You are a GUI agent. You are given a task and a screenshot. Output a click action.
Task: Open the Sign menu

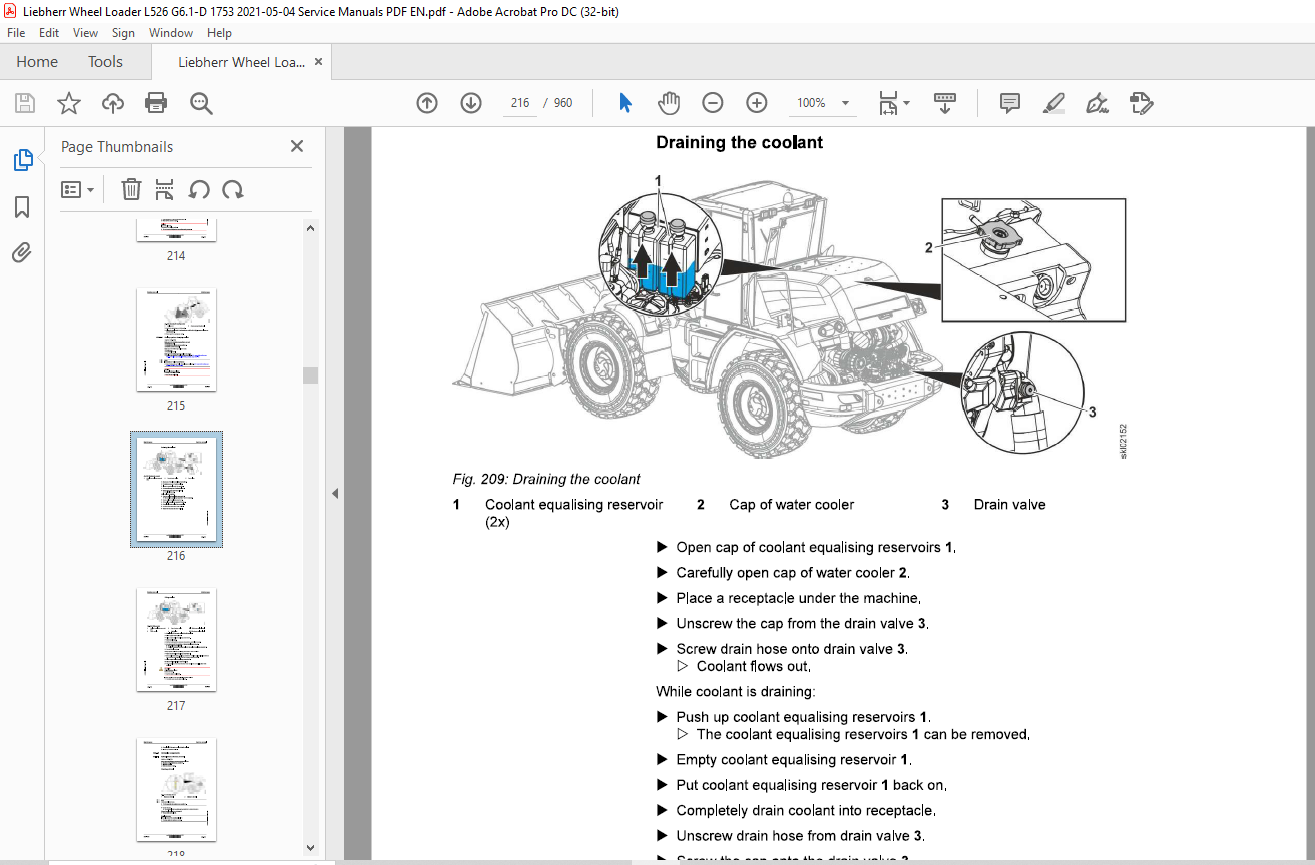click(123, 33)
